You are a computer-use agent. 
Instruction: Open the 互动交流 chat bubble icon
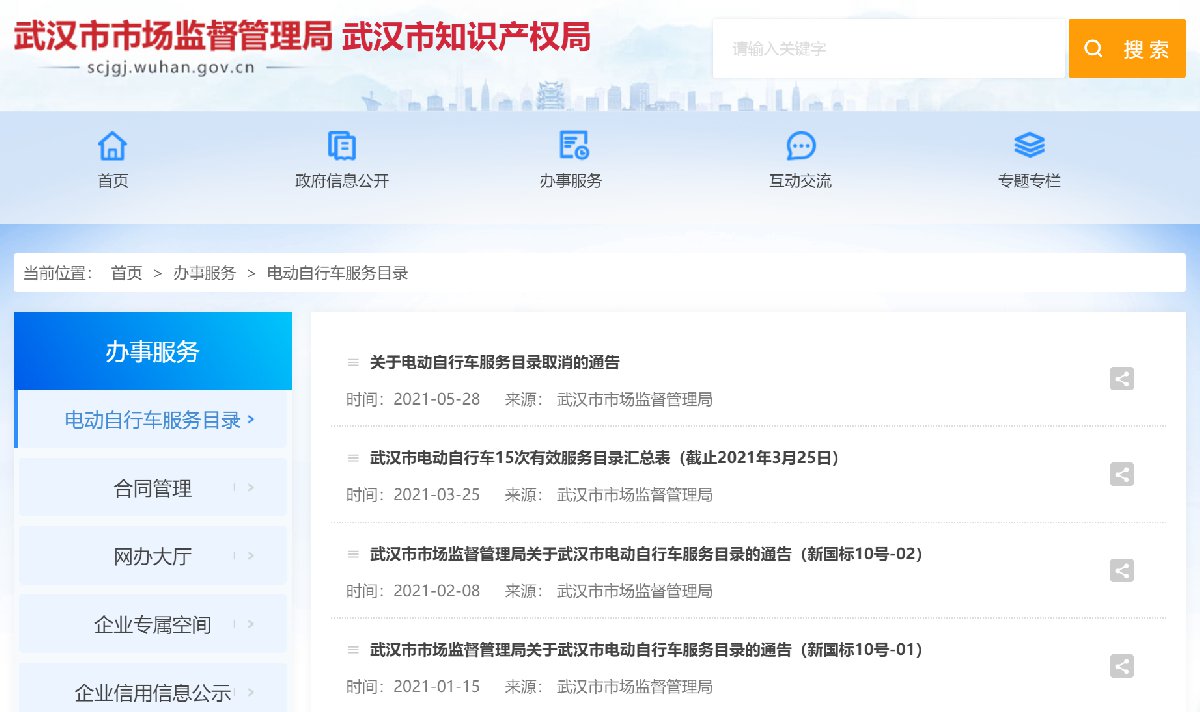click(800, 146)
